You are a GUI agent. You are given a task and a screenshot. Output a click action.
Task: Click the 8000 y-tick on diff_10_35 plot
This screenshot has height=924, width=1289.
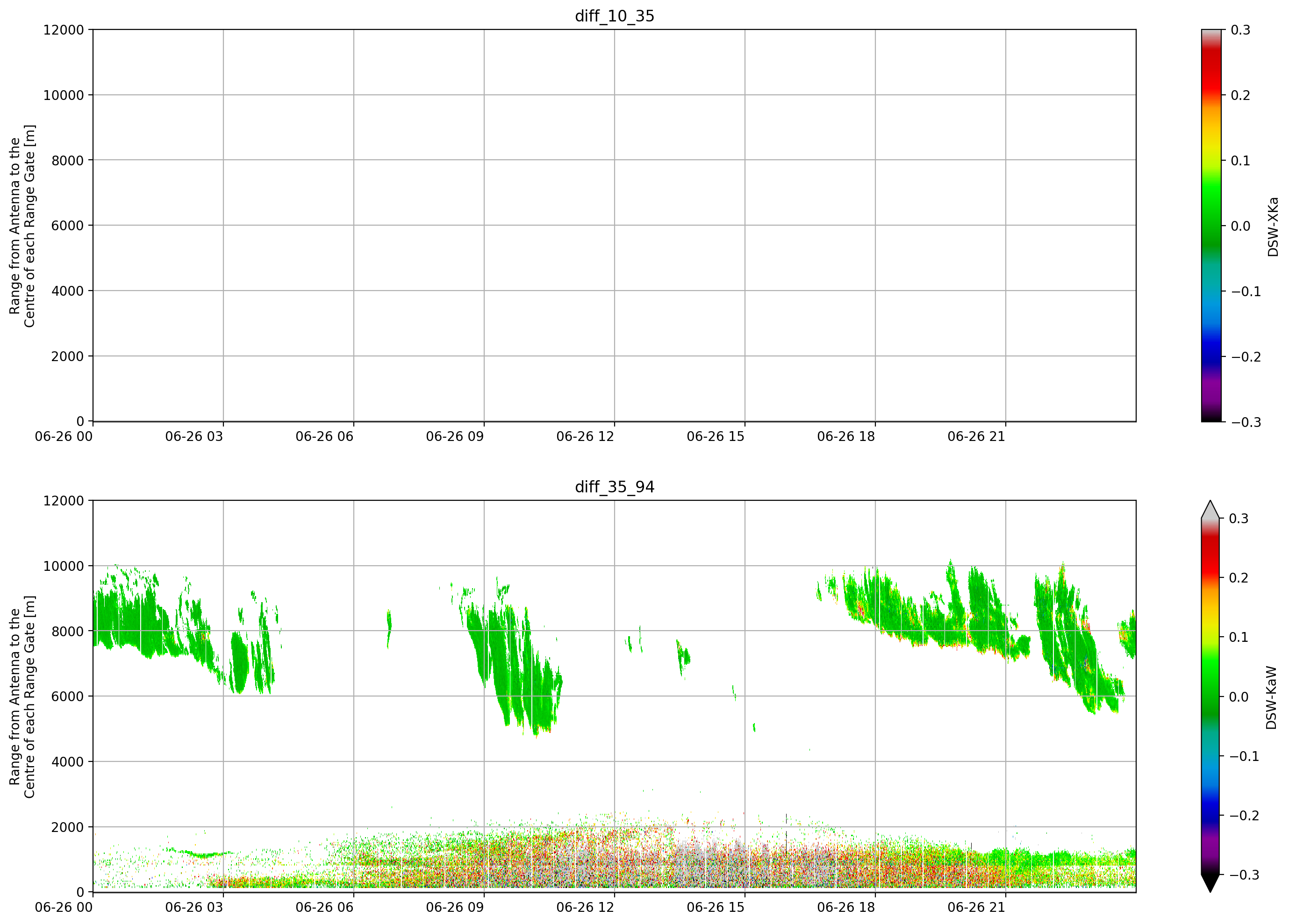click(68, 160)
